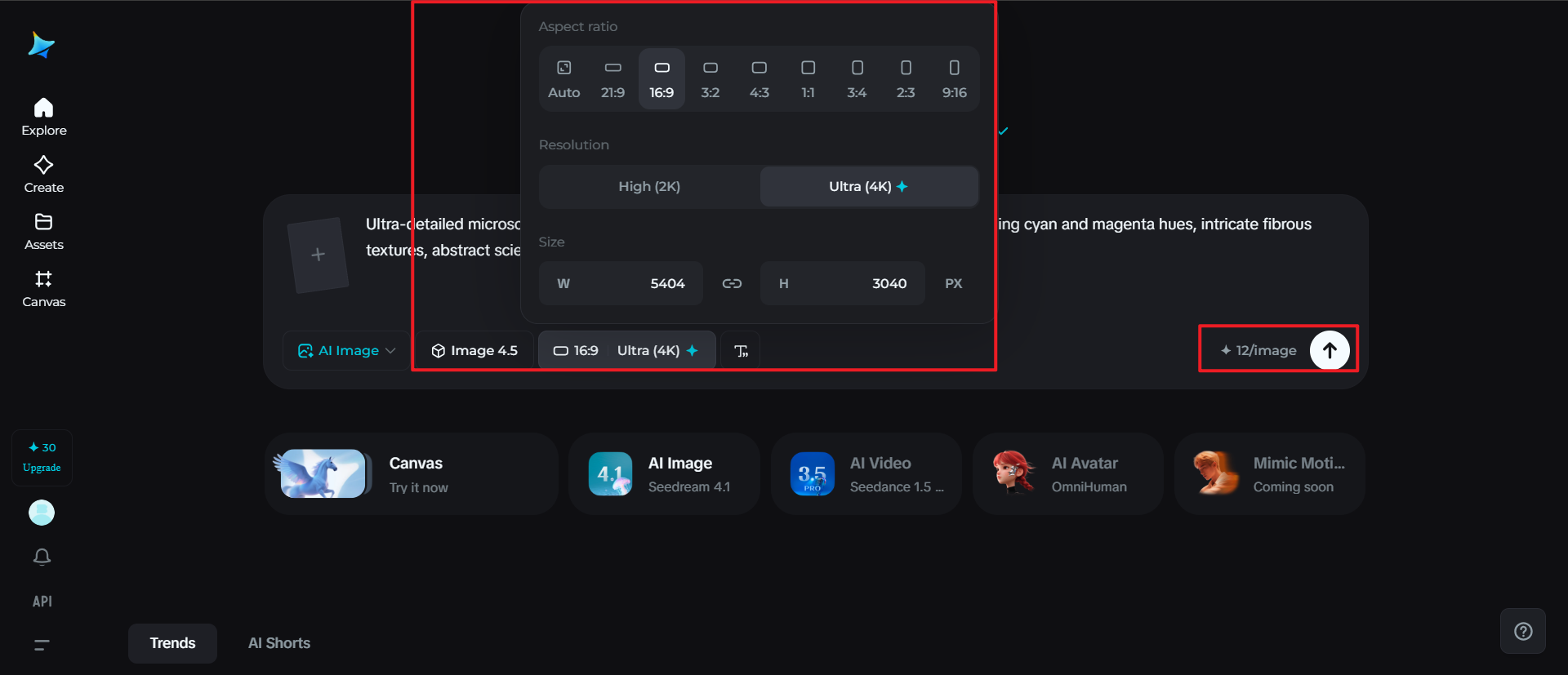The image size is (1568, 675).
Task: Click the Seedream 4.1 thumbnail
Action: point(610,474)
